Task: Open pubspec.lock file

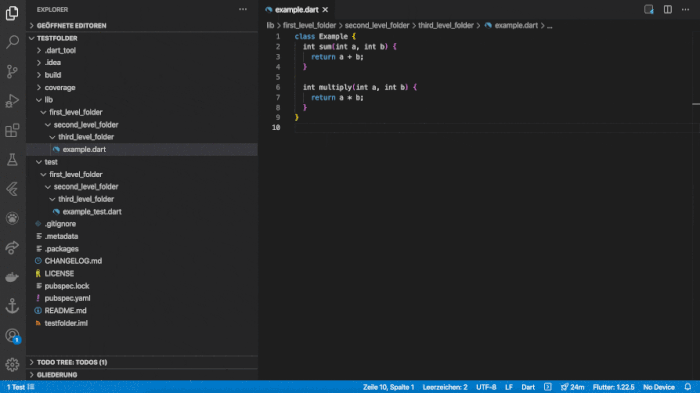Action: pos(142,286)
